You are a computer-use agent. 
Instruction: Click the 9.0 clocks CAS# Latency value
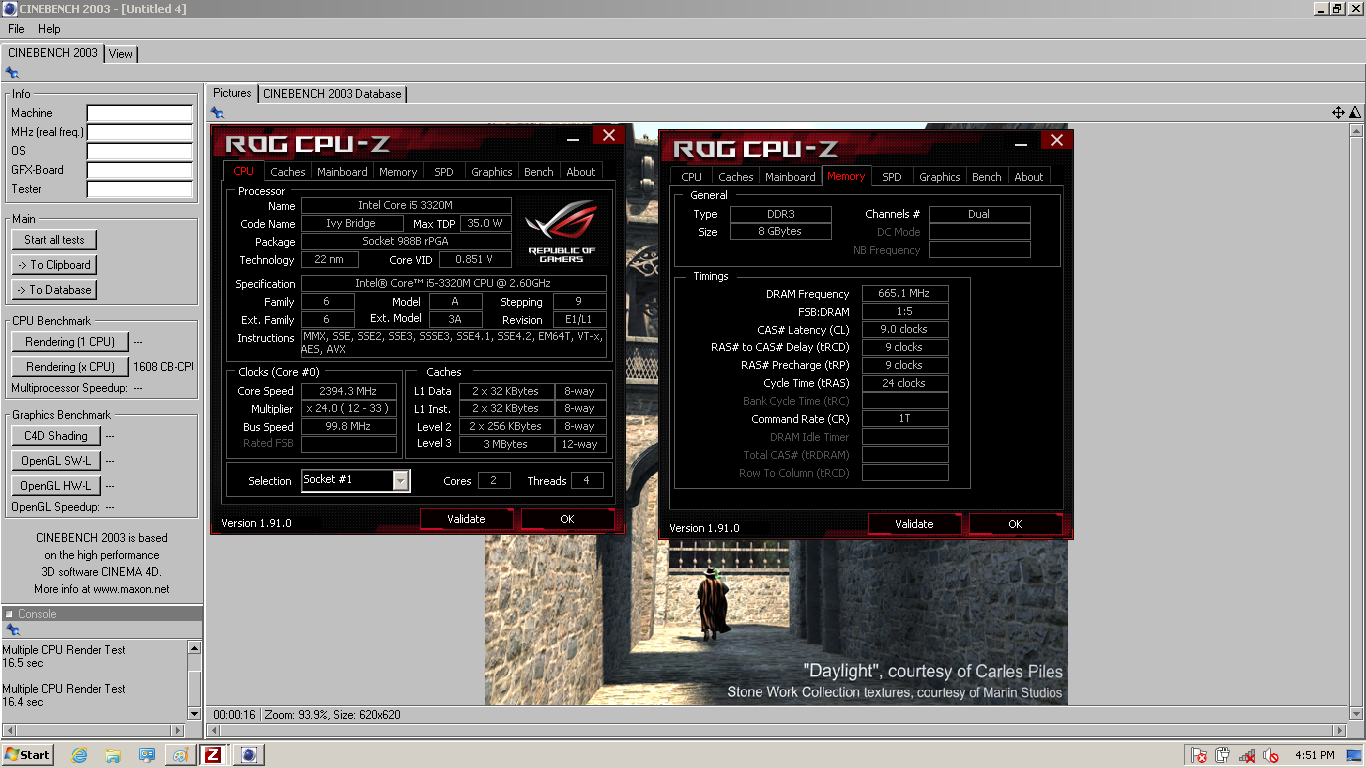click(904, 330)
